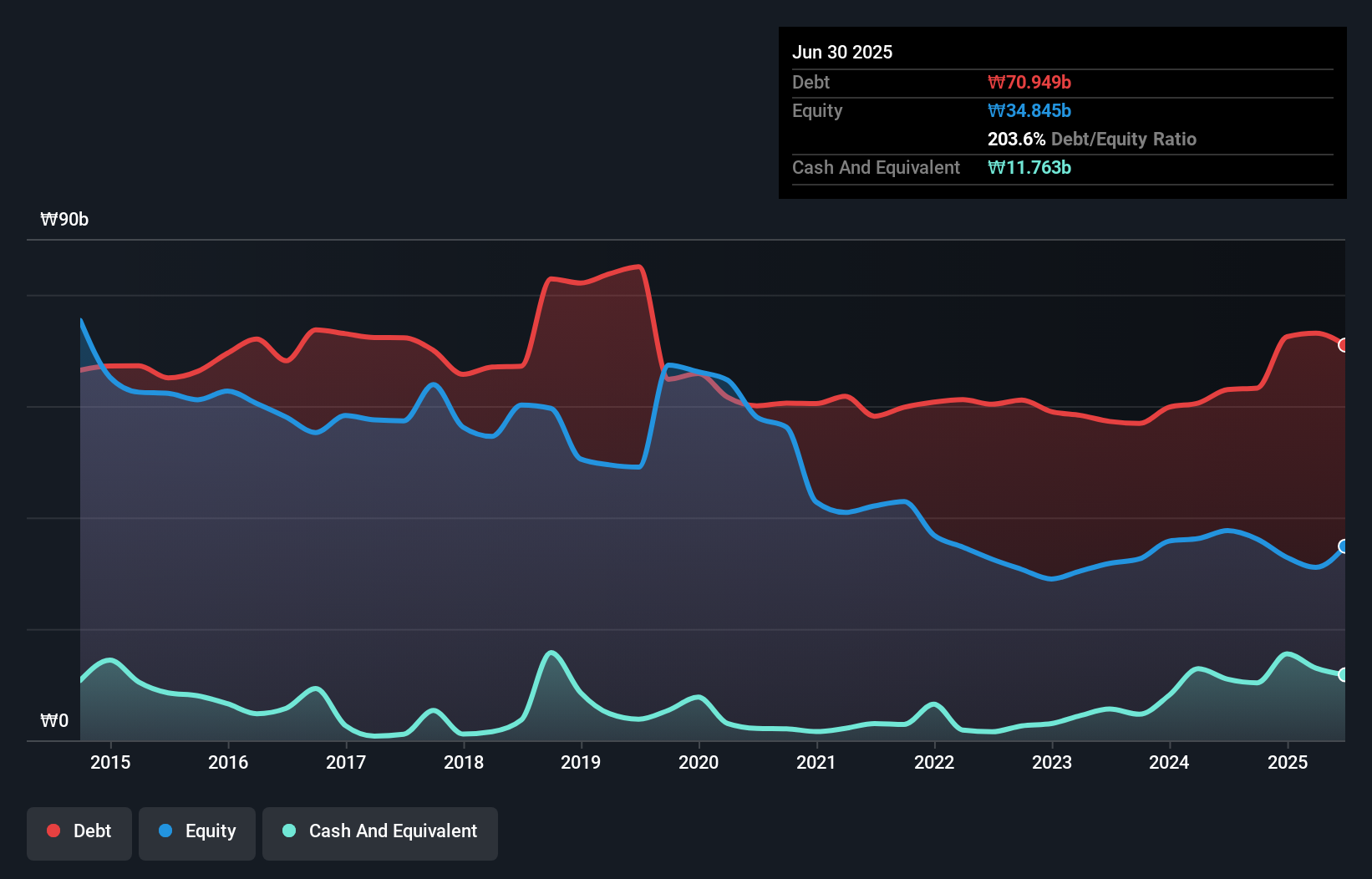Image resolution: width=1372 pixels, height=879 pixels.
Task: Click the ₩90b y-axis label
Action: tap(64, 220)
